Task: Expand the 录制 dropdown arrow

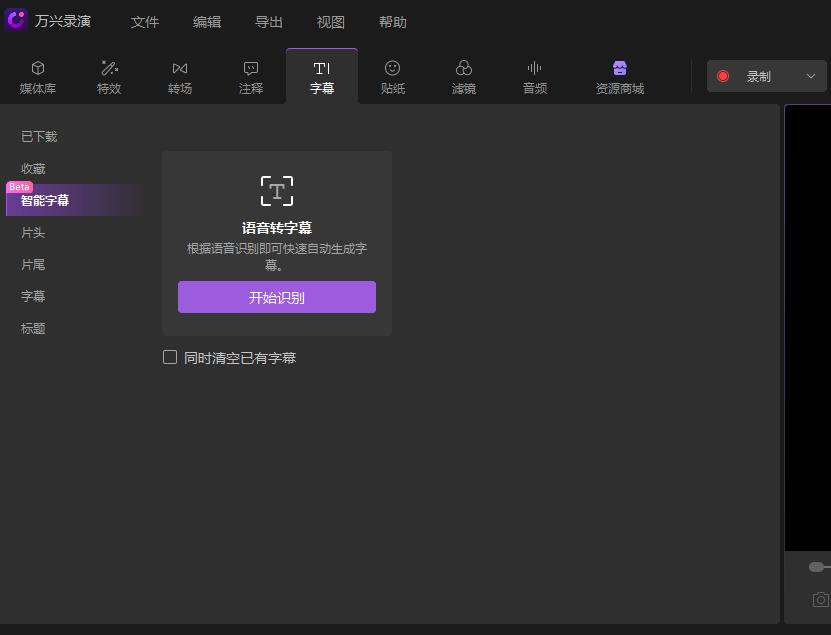Action: pyautogui.click(x=811, y=76)
